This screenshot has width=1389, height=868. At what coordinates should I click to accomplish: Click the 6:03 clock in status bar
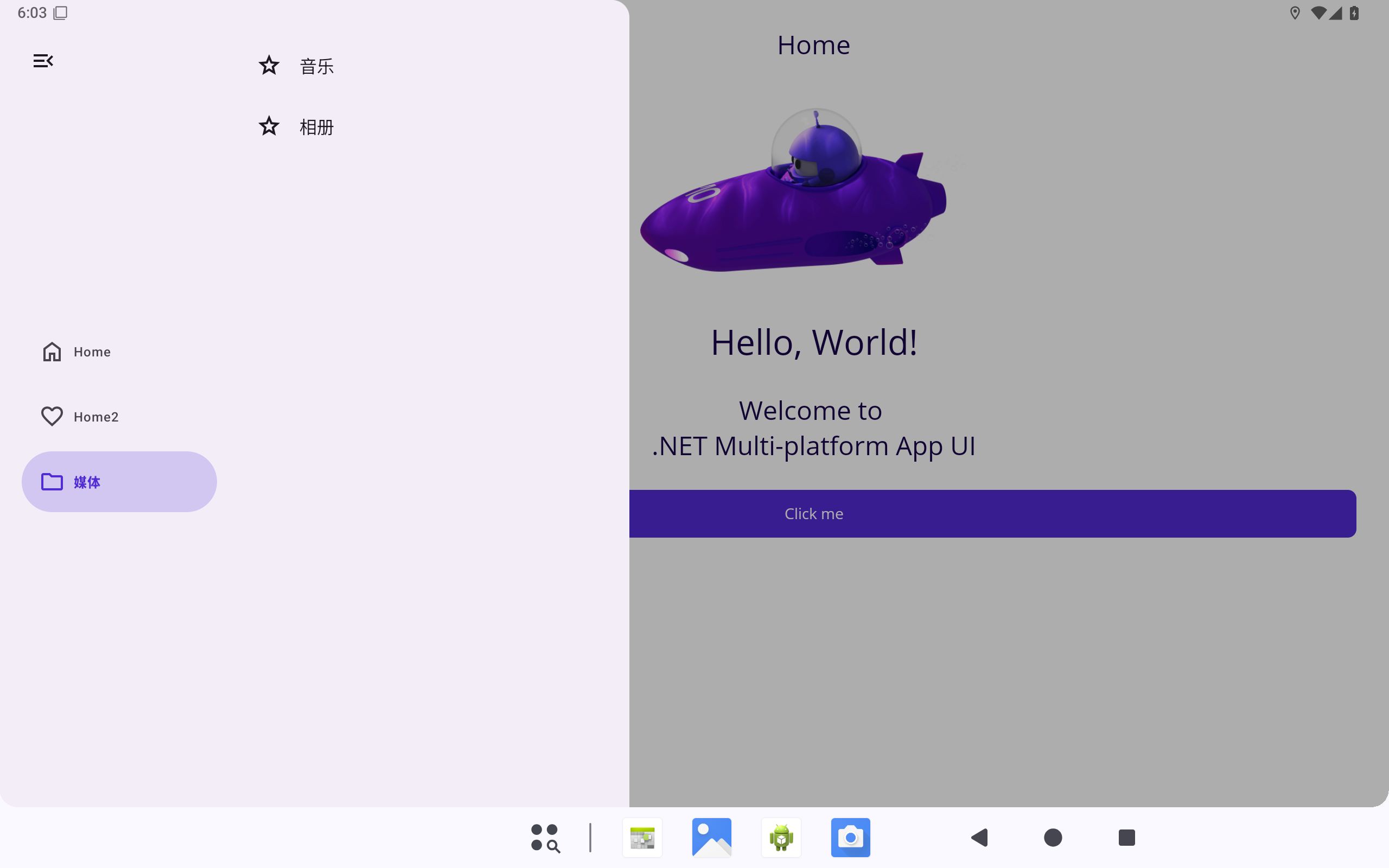tap(32, 12)
